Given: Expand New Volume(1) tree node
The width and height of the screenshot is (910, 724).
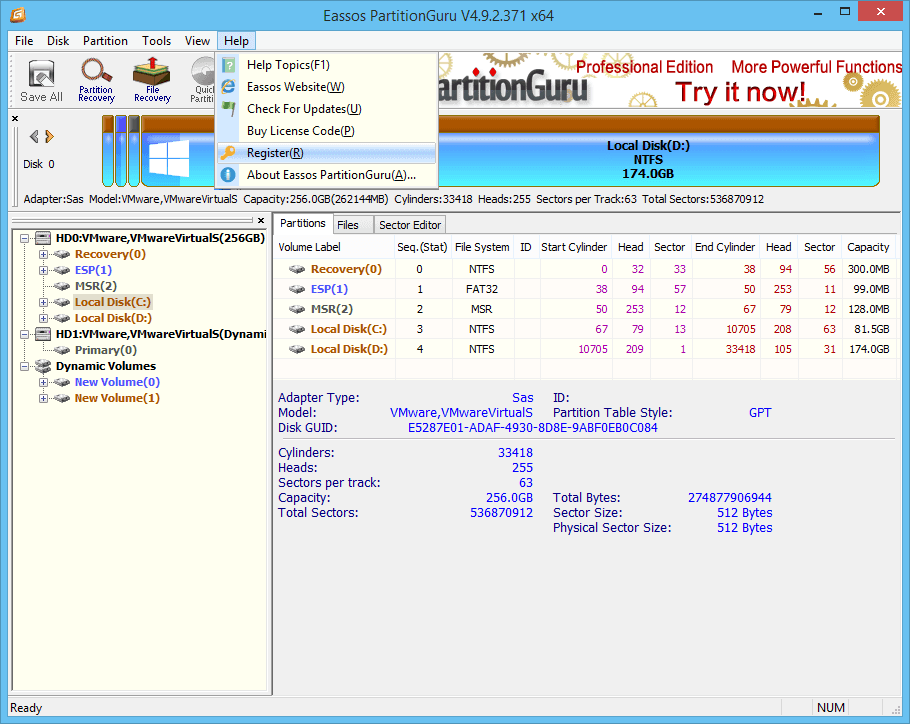Looking at the screenshot, I should [44, 399].
